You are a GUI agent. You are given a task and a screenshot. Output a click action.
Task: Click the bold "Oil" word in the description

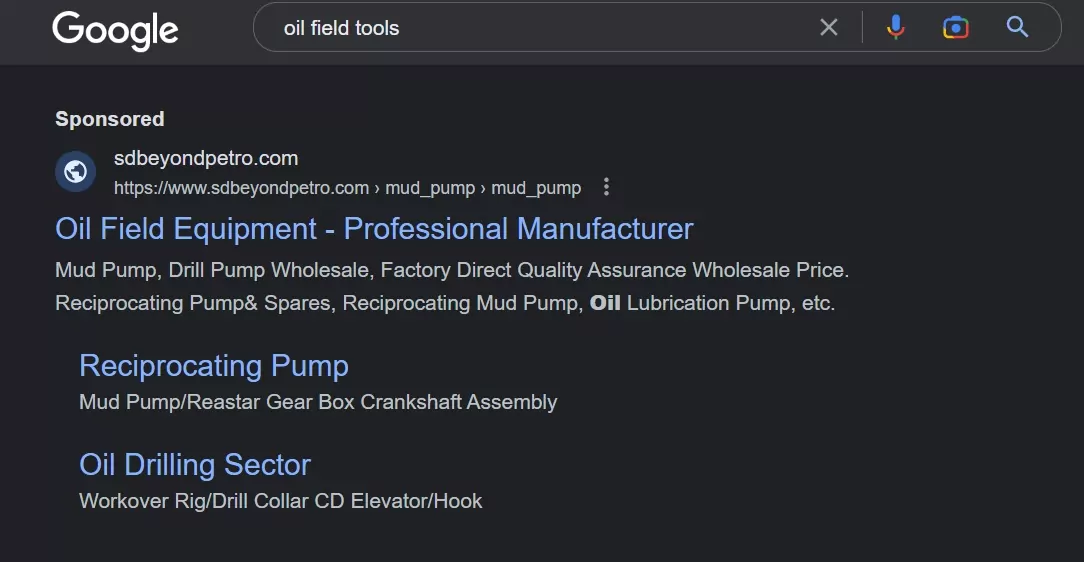pos(605,303)
